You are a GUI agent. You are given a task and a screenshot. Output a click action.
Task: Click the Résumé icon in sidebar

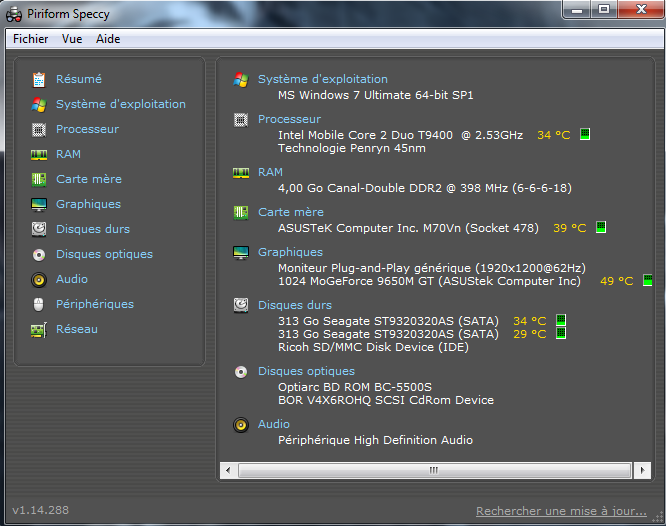(x=39, y=79)
